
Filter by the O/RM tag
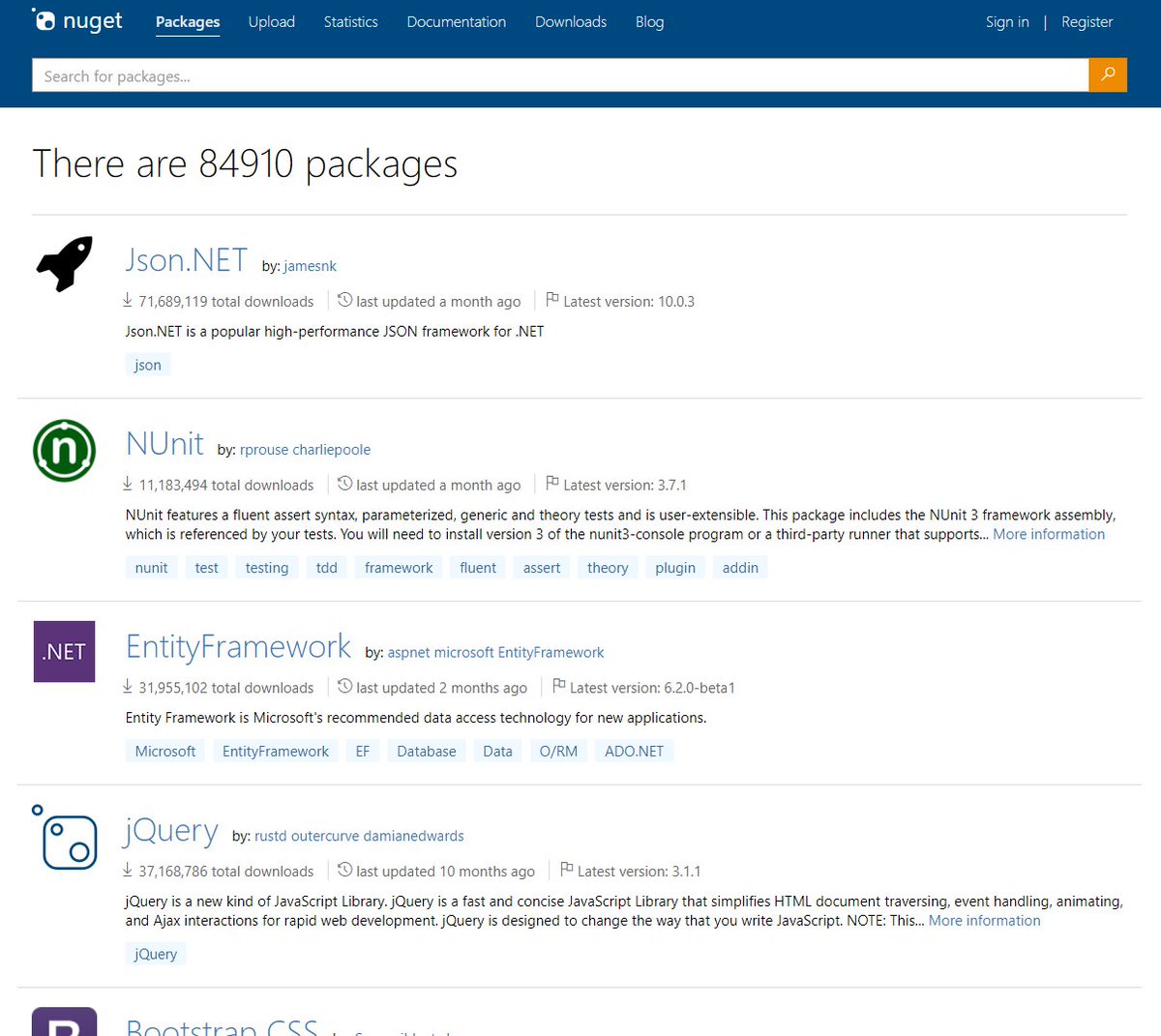tap(558, 751)
